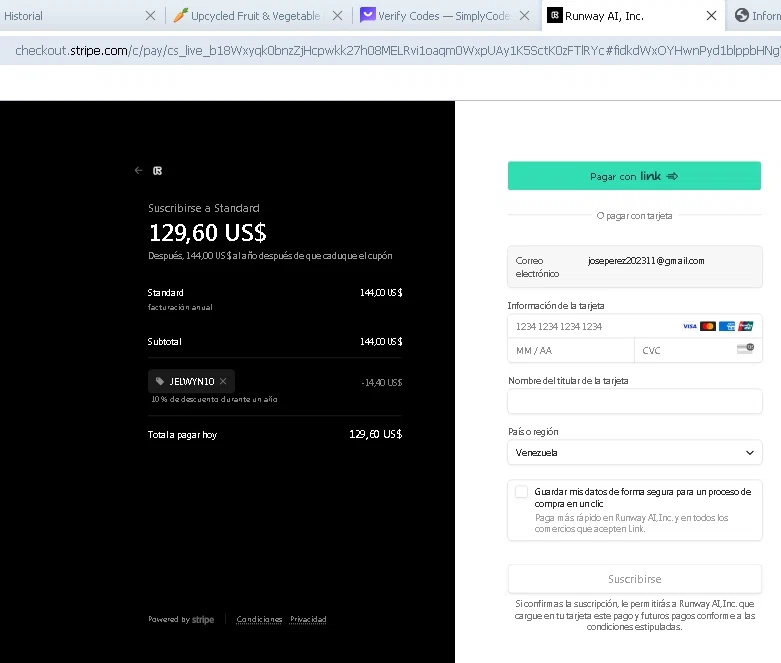Click the Stripe checkout URL address bar
The image size is (781, 663).
click(x=390, y=50)
